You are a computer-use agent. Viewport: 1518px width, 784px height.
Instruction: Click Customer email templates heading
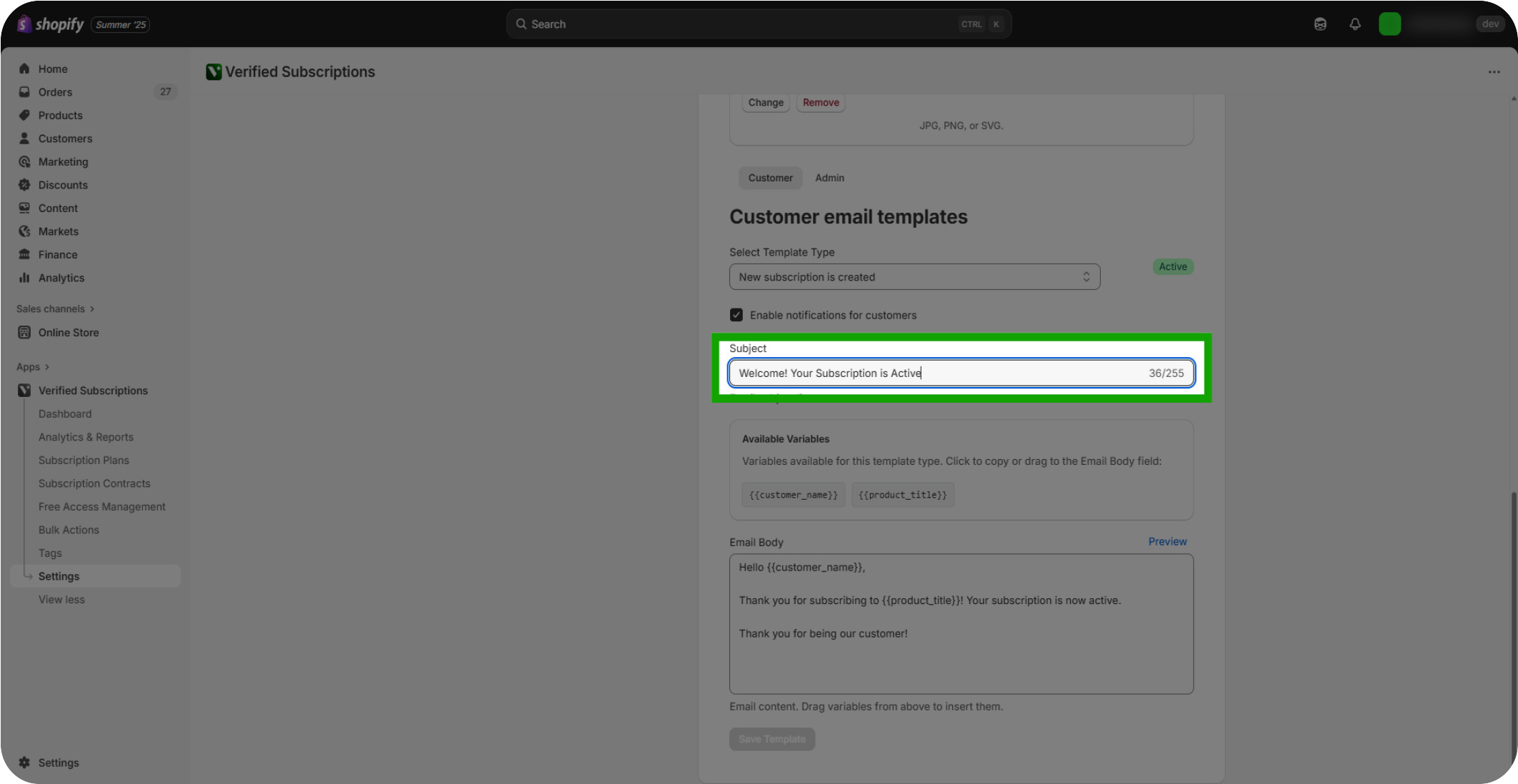(x=848, y=216)
